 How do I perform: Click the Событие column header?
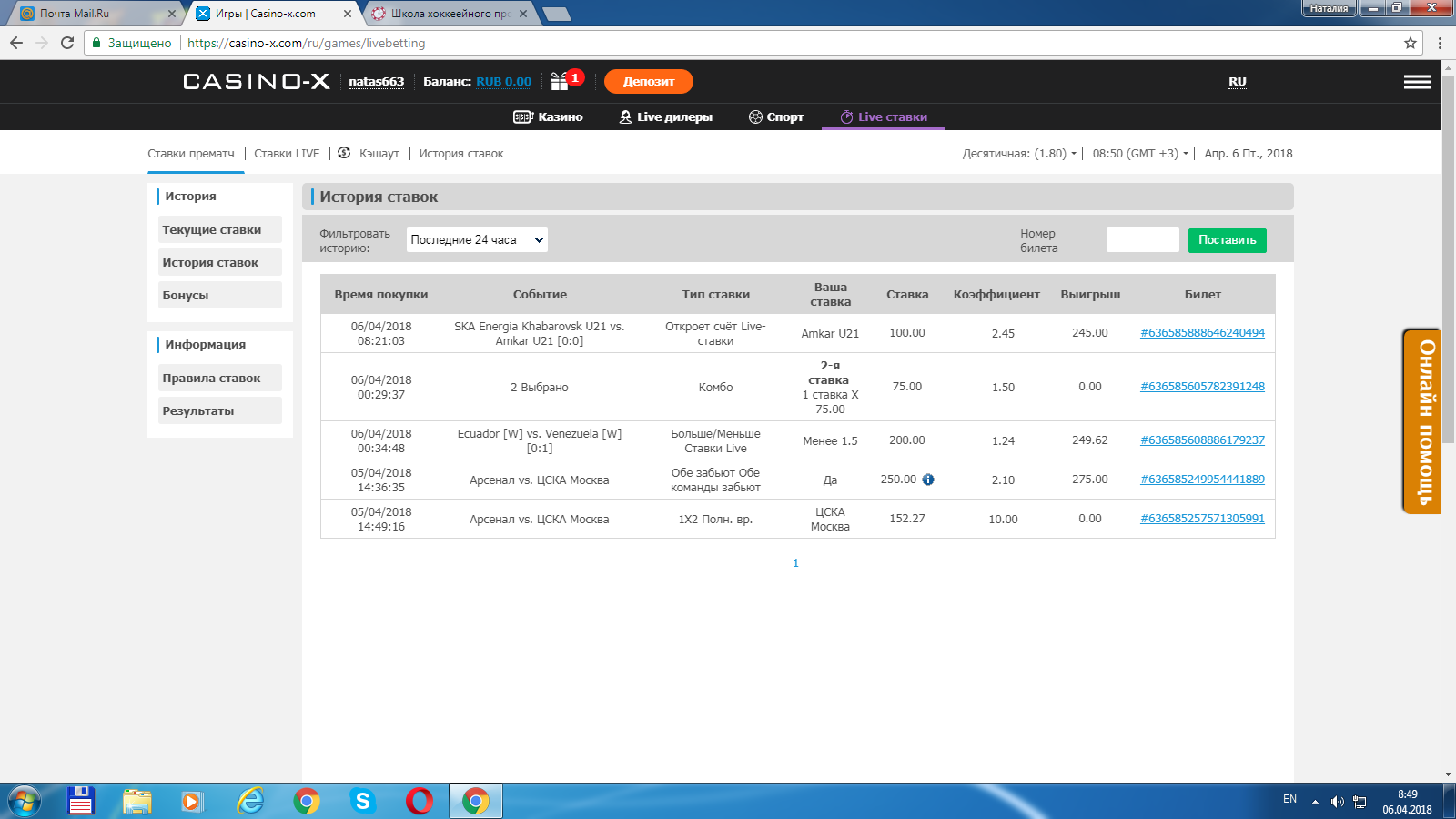(x=540, y=295)
